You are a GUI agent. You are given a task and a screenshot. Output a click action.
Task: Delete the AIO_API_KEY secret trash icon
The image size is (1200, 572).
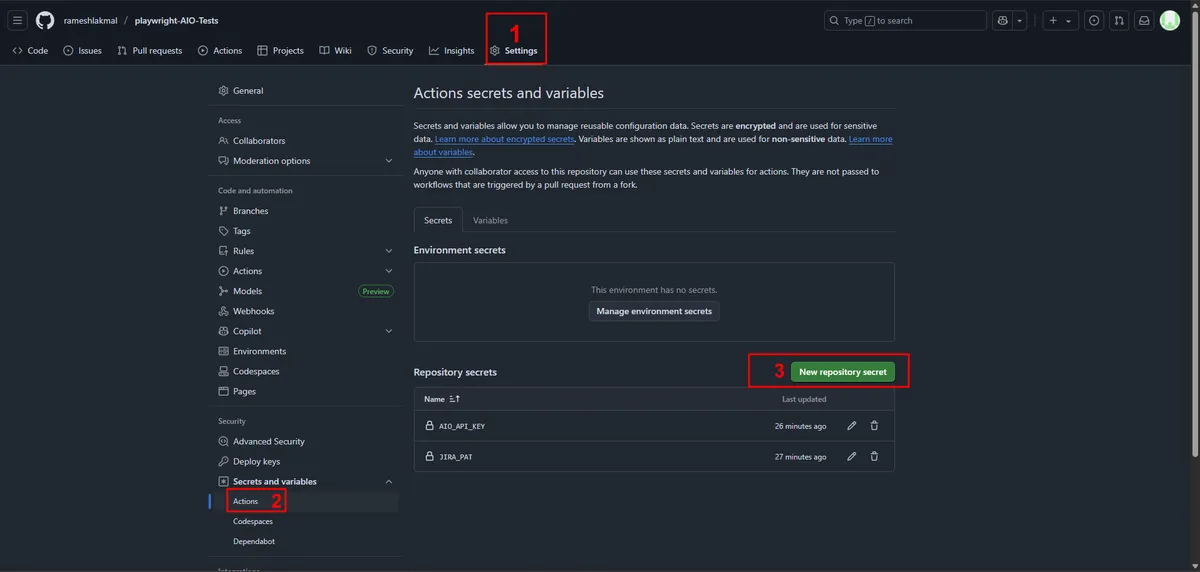pyautogui.click(x=874, y=426)
